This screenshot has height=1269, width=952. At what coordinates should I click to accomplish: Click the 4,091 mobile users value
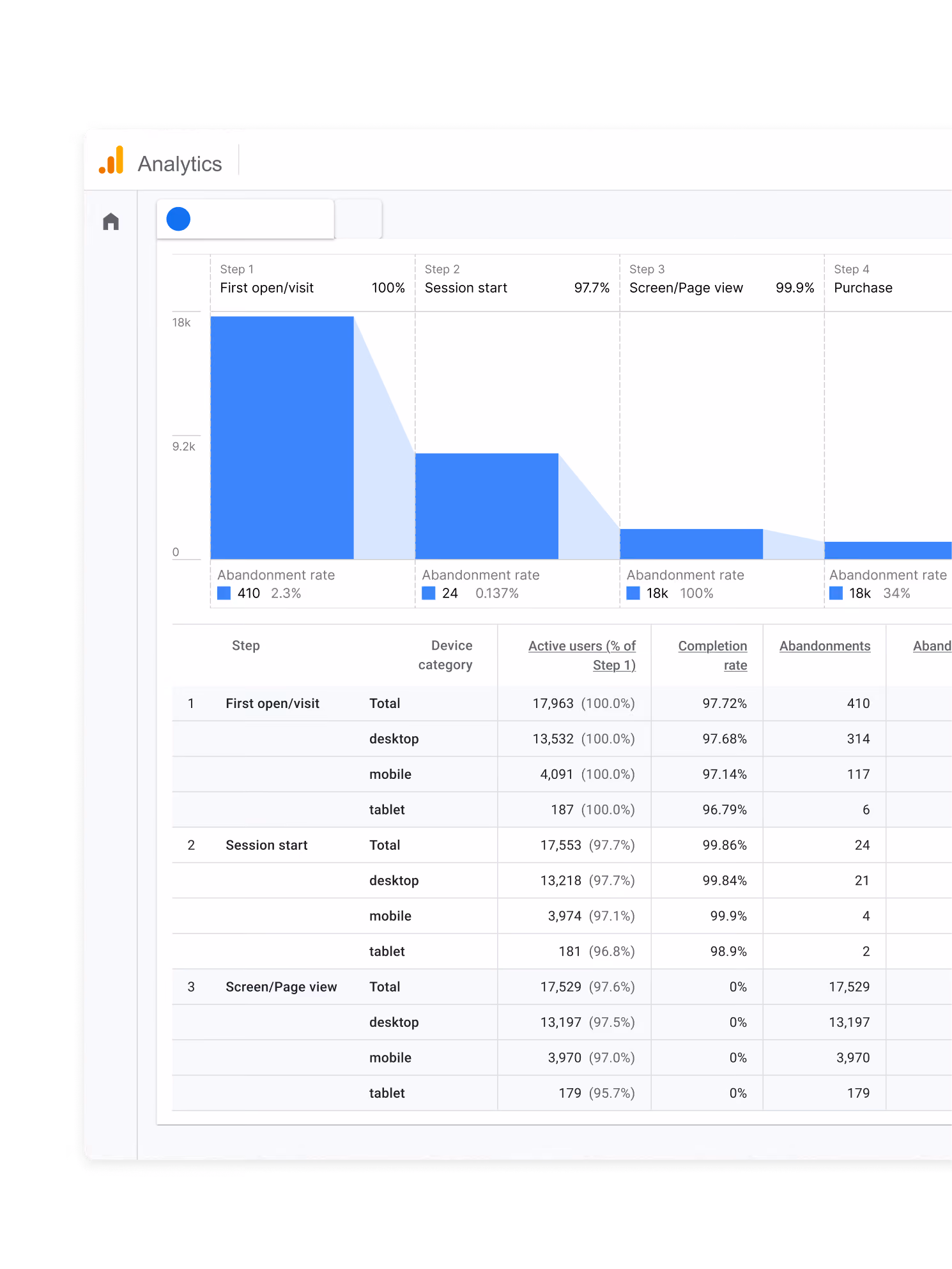click(x=557, y=774)
